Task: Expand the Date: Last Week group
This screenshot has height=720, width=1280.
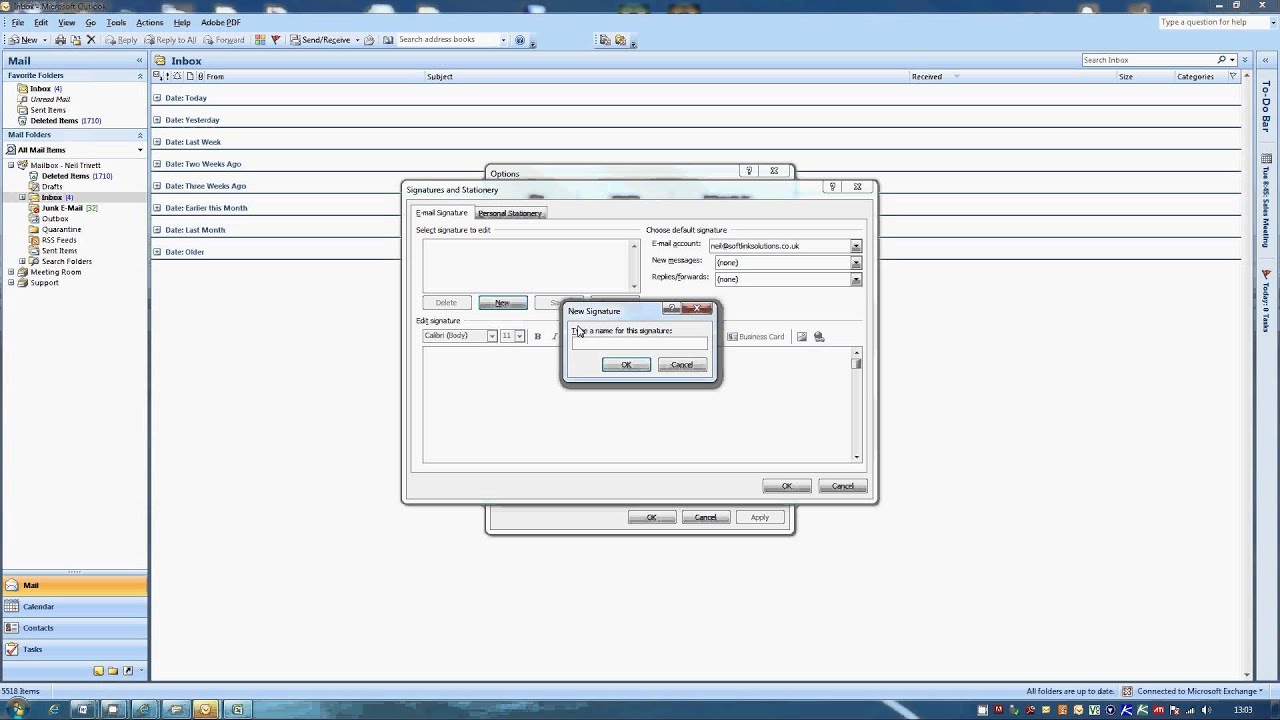Action: point(157,142)
